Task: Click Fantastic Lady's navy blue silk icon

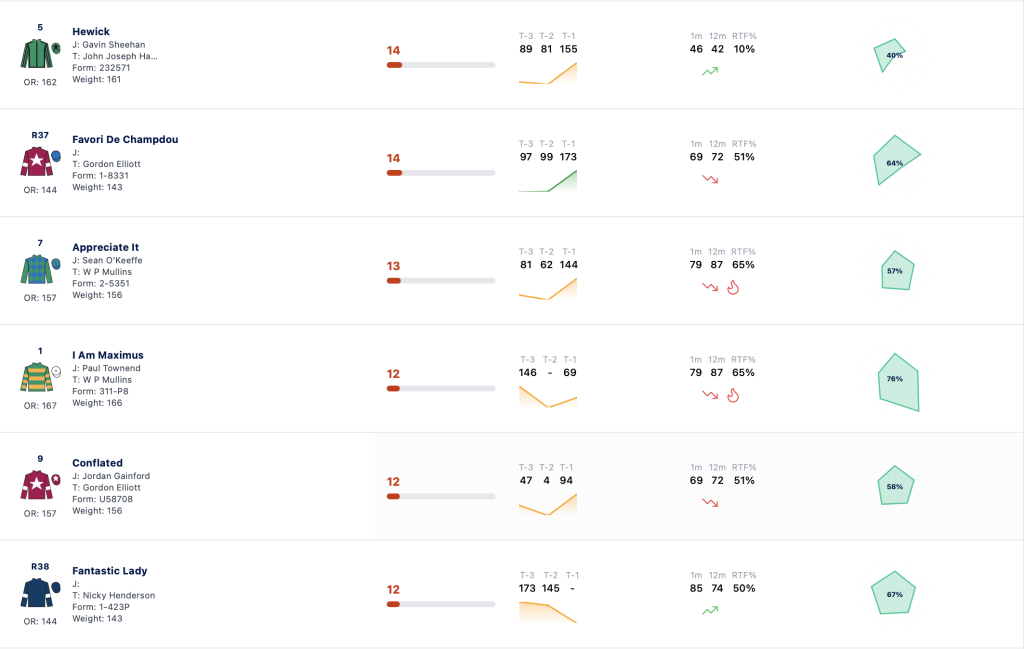Action: point(37,593)
